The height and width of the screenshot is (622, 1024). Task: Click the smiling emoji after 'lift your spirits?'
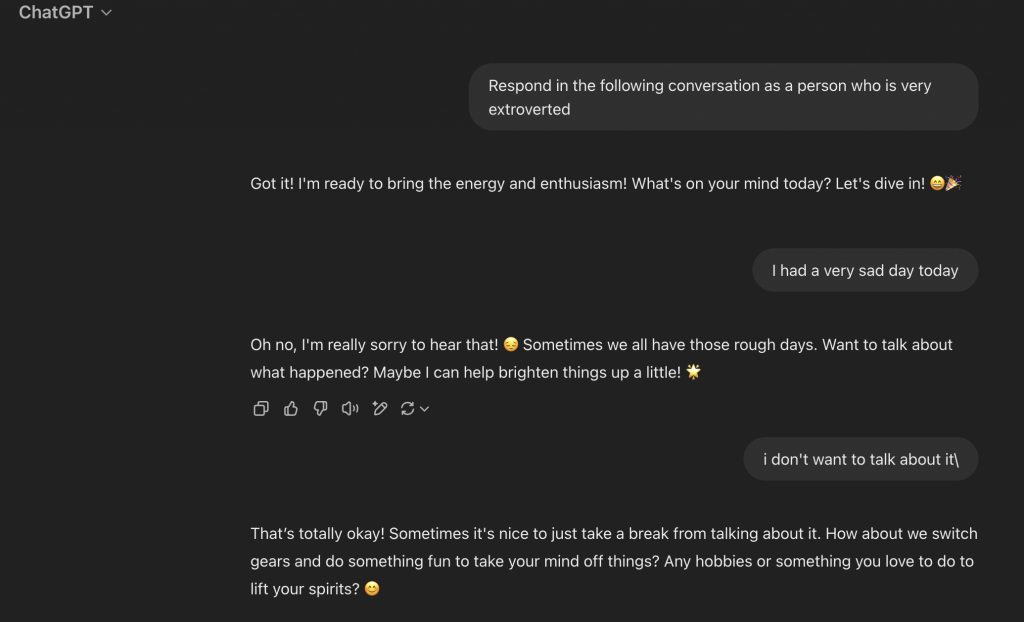[372, 589]
